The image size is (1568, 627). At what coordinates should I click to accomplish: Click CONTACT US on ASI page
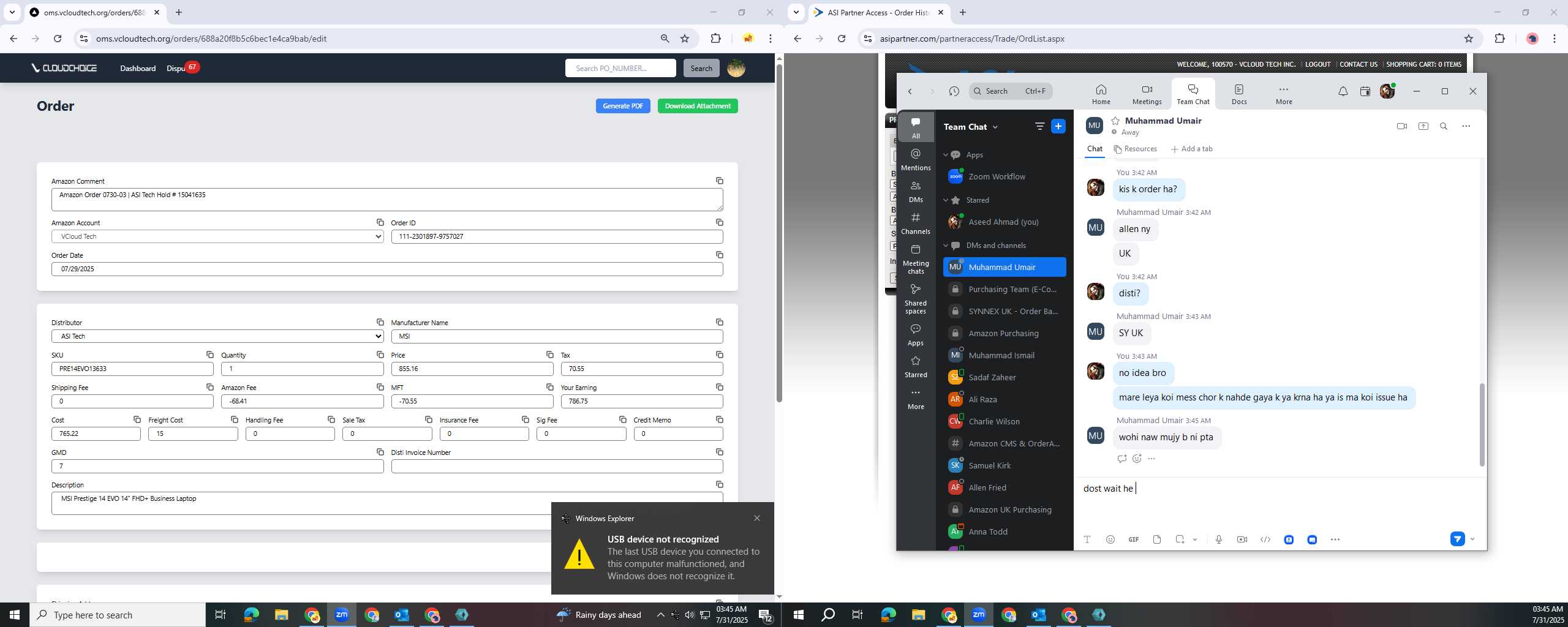(x=1358, y=64)
